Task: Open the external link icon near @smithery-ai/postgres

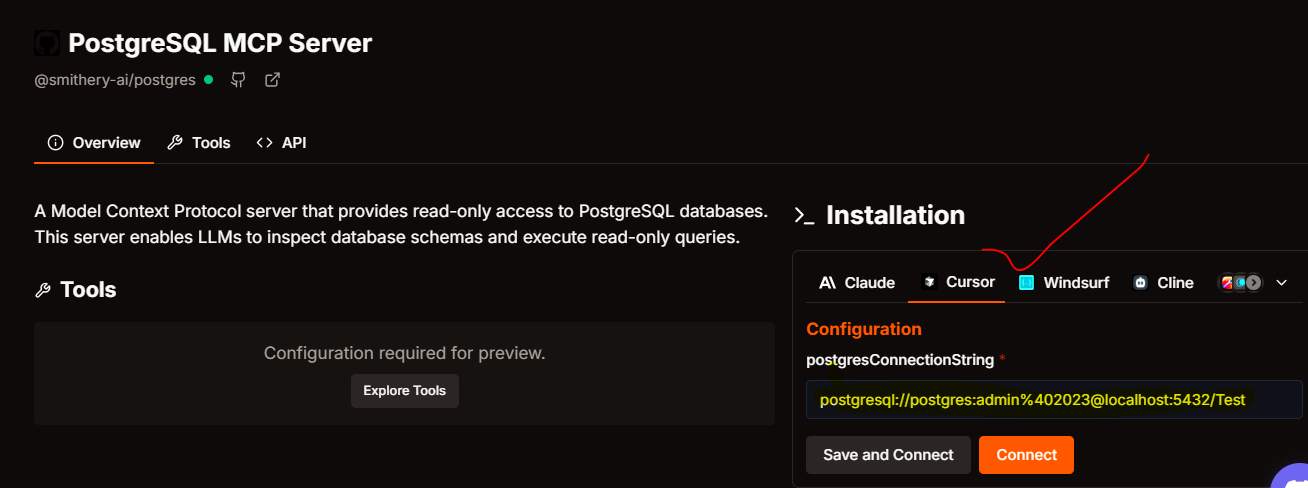Action: click(x=272, y=80)
